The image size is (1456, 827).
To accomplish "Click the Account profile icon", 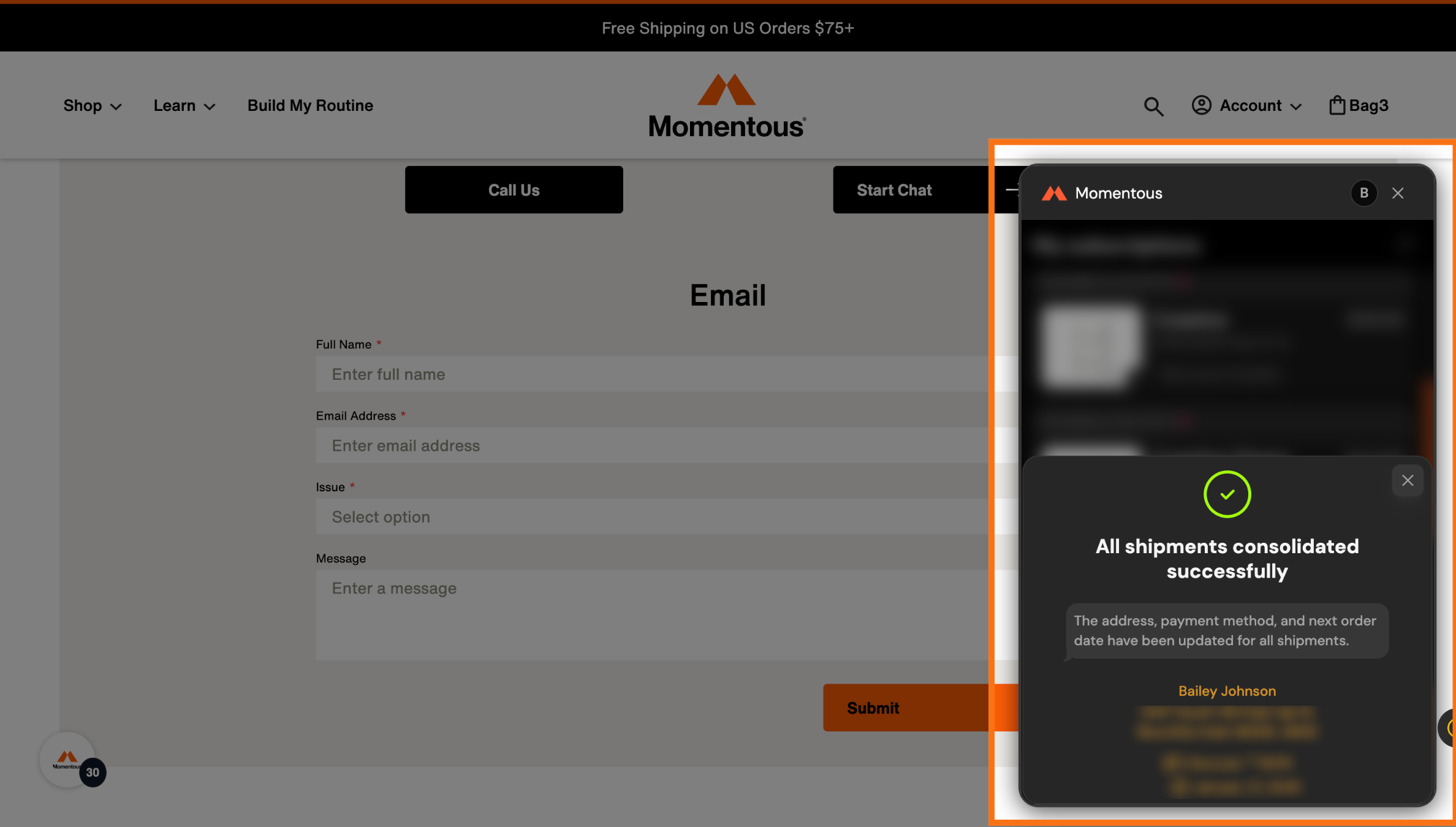I will tap(1201, 105).
